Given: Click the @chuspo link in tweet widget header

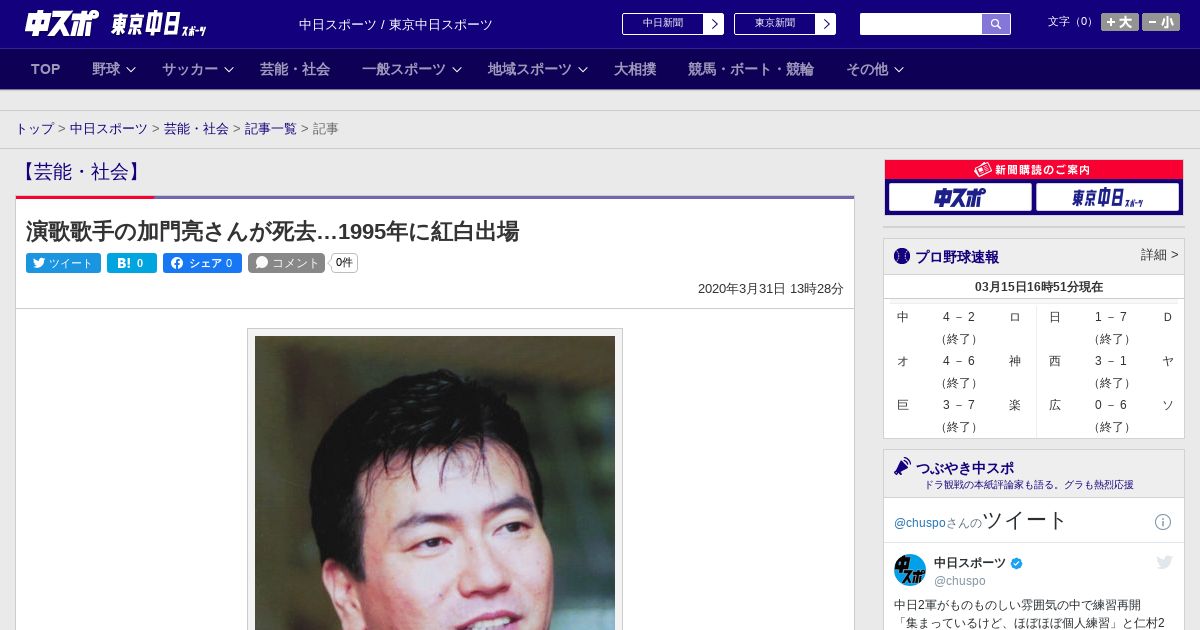Looking at the screenshot, I should click(920, 523).
